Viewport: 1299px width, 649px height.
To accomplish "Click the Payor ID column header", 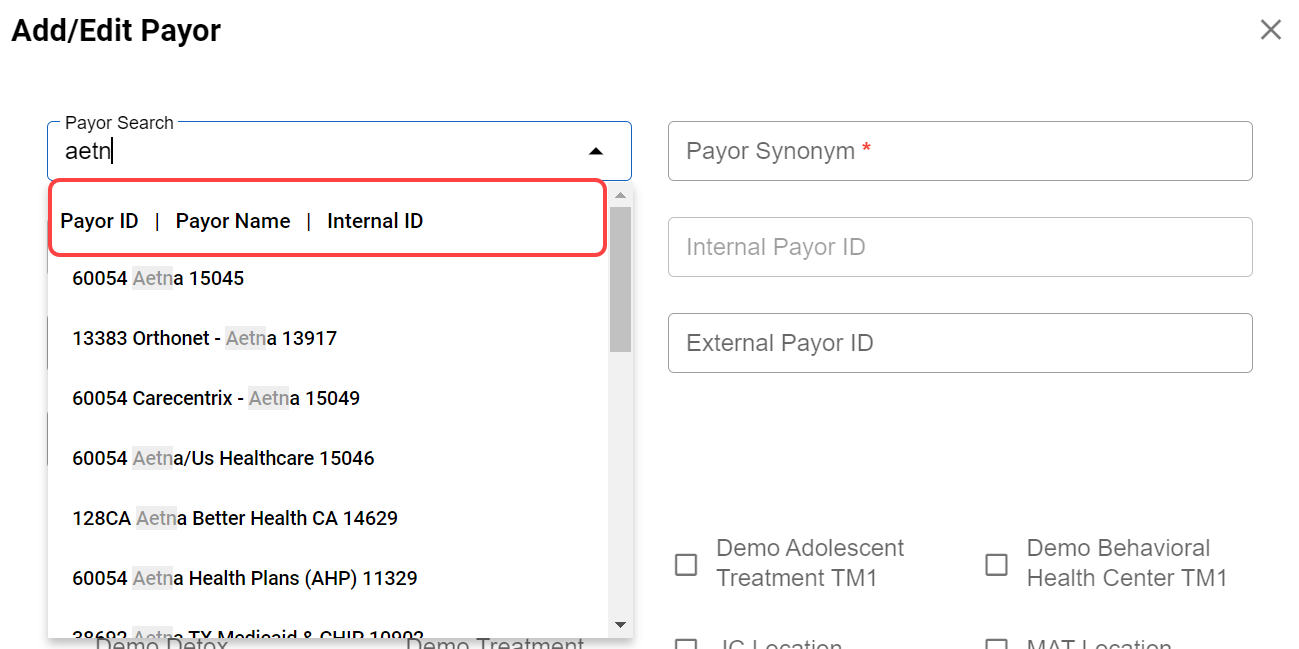I will pos(99,221).
